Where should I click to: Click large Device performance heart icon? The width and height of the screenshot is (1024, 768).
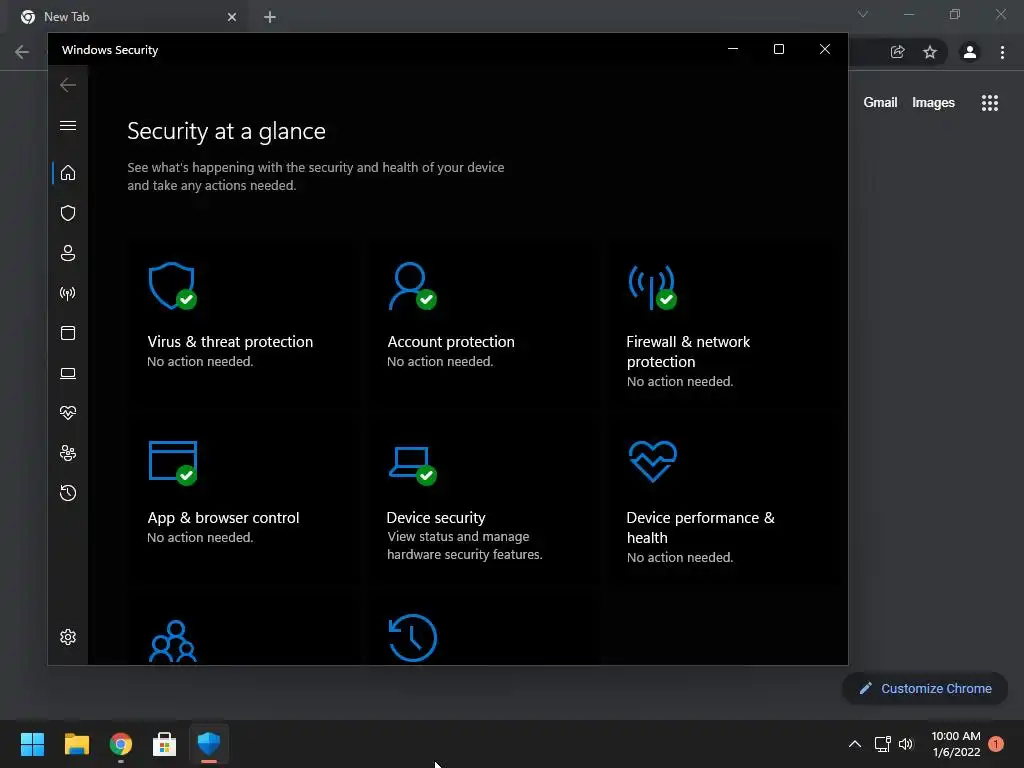(652, 461)
